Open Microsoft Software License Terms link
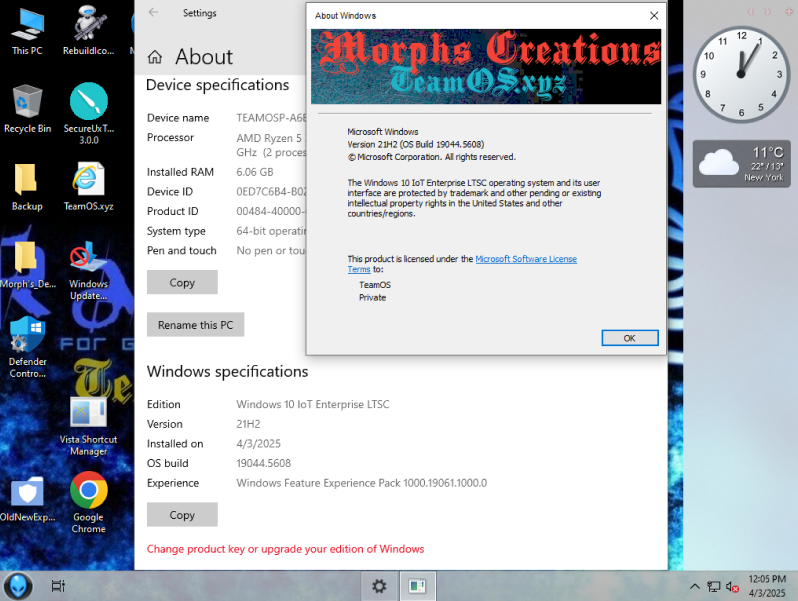Screen dimensions: 798x601 coord(526,259)
